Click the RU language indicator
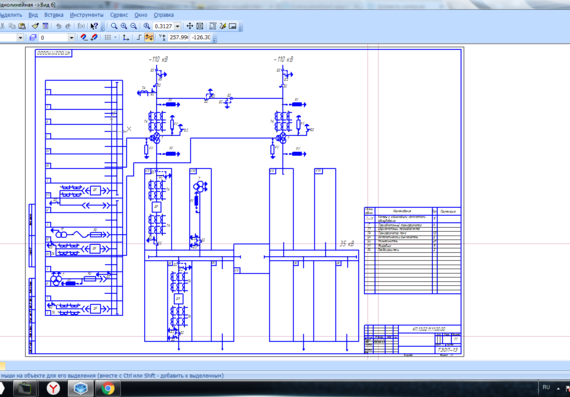The width and height of the screenshot is (570, 397). click(x=546, y=388)
